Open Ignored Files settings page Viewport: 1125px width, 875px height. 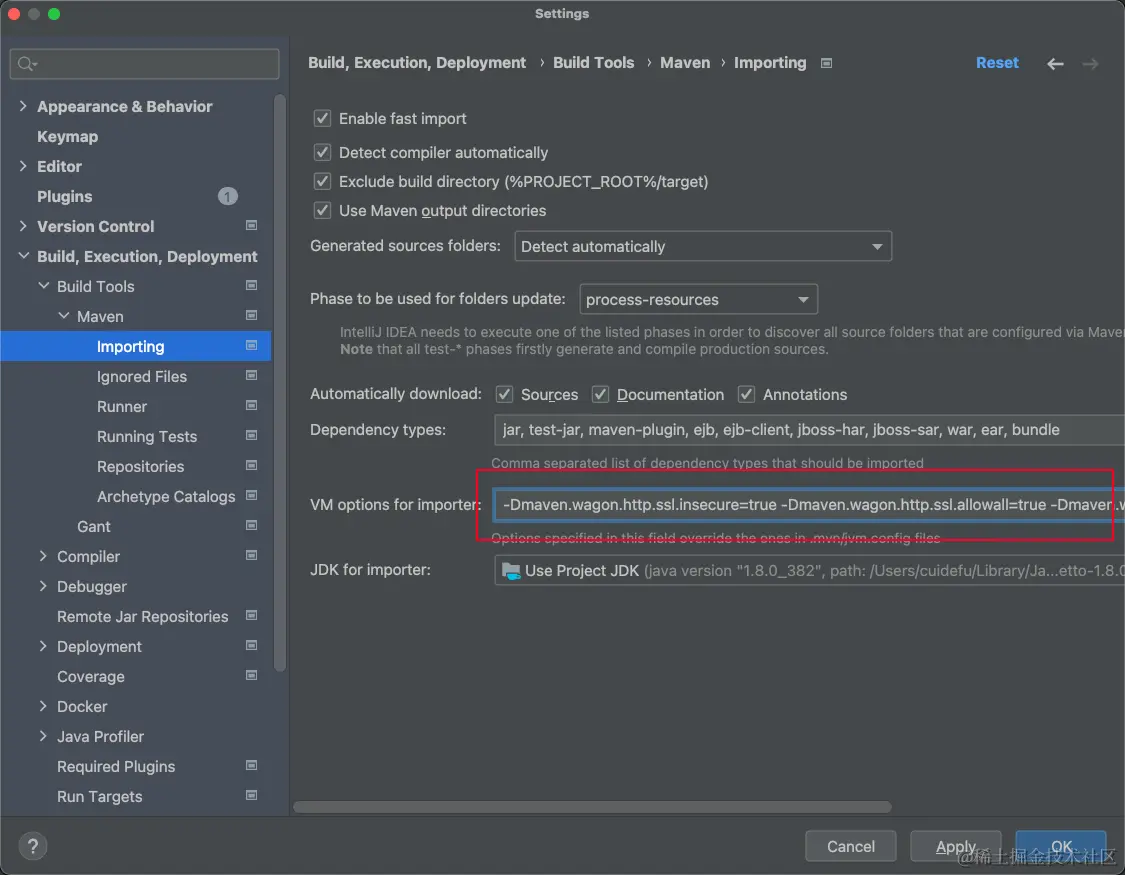pyautogui.click(x=141, y=377)
